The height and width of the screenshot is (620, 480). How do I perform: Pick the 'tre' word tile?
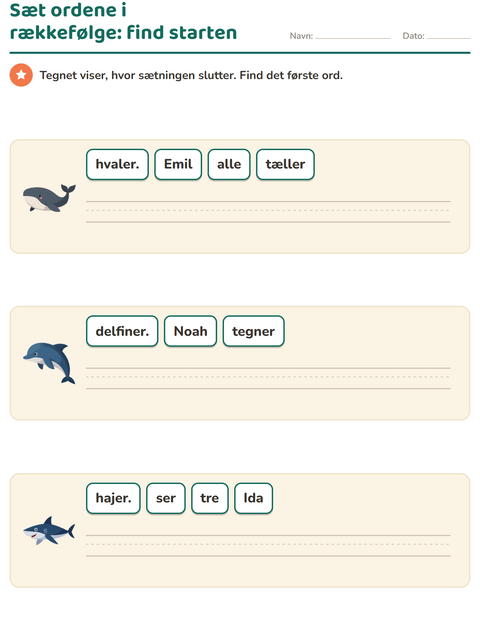point(210,498)
